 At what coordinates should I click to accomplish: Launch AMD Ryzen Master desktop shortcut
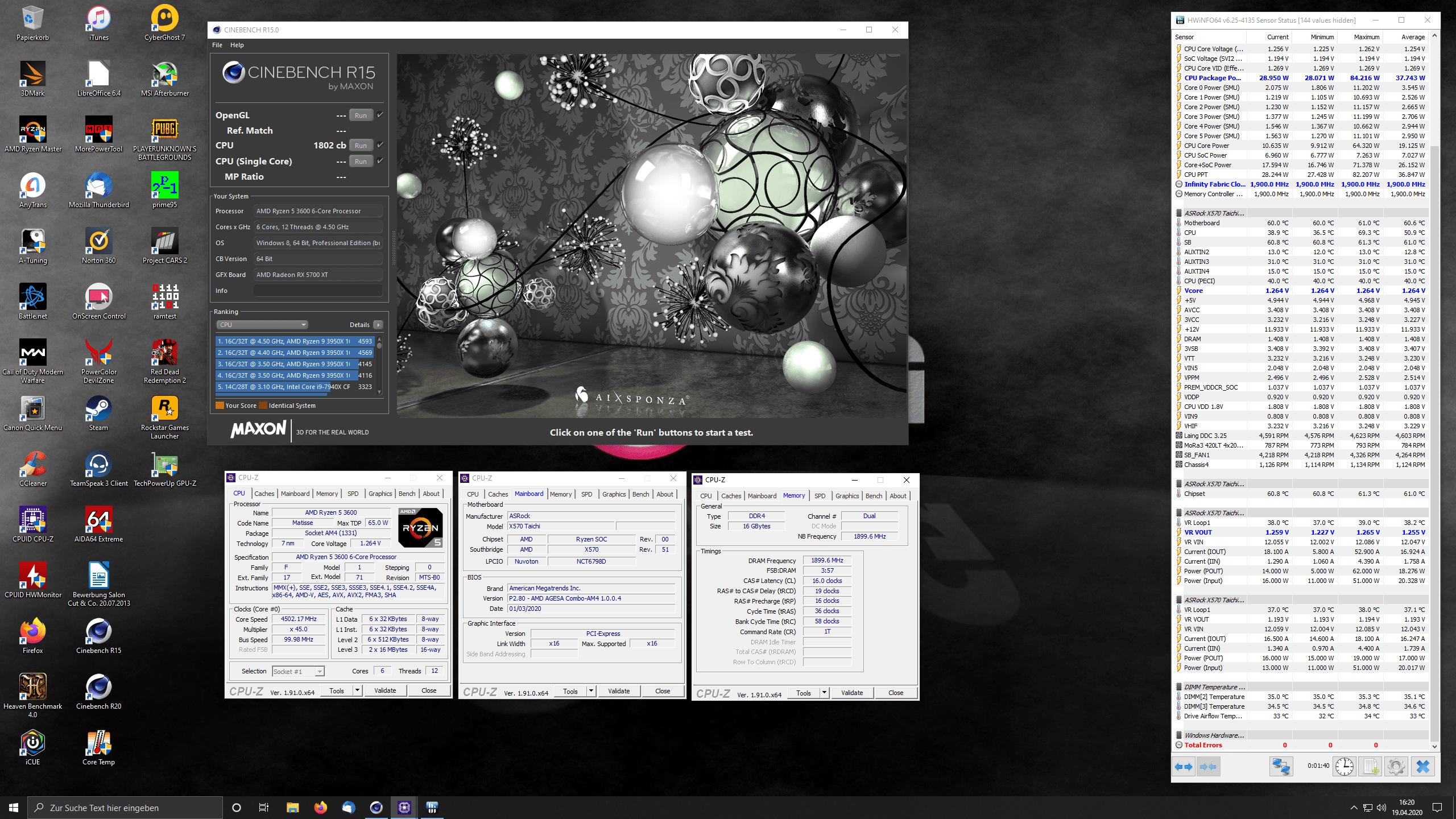(x=33, y=135)
